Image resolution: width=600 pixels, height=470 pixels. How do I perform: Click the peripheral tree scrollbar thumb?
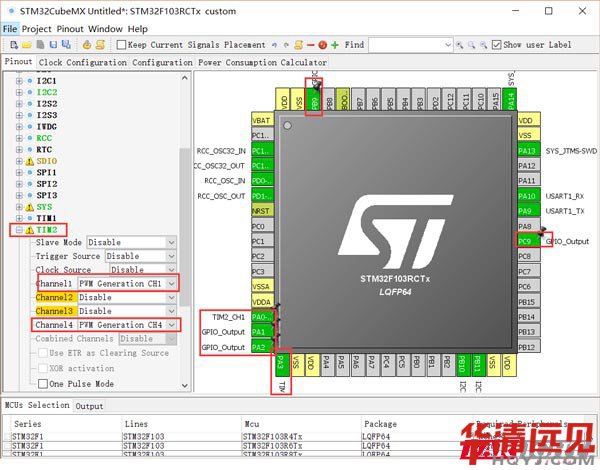click(185, 227)
